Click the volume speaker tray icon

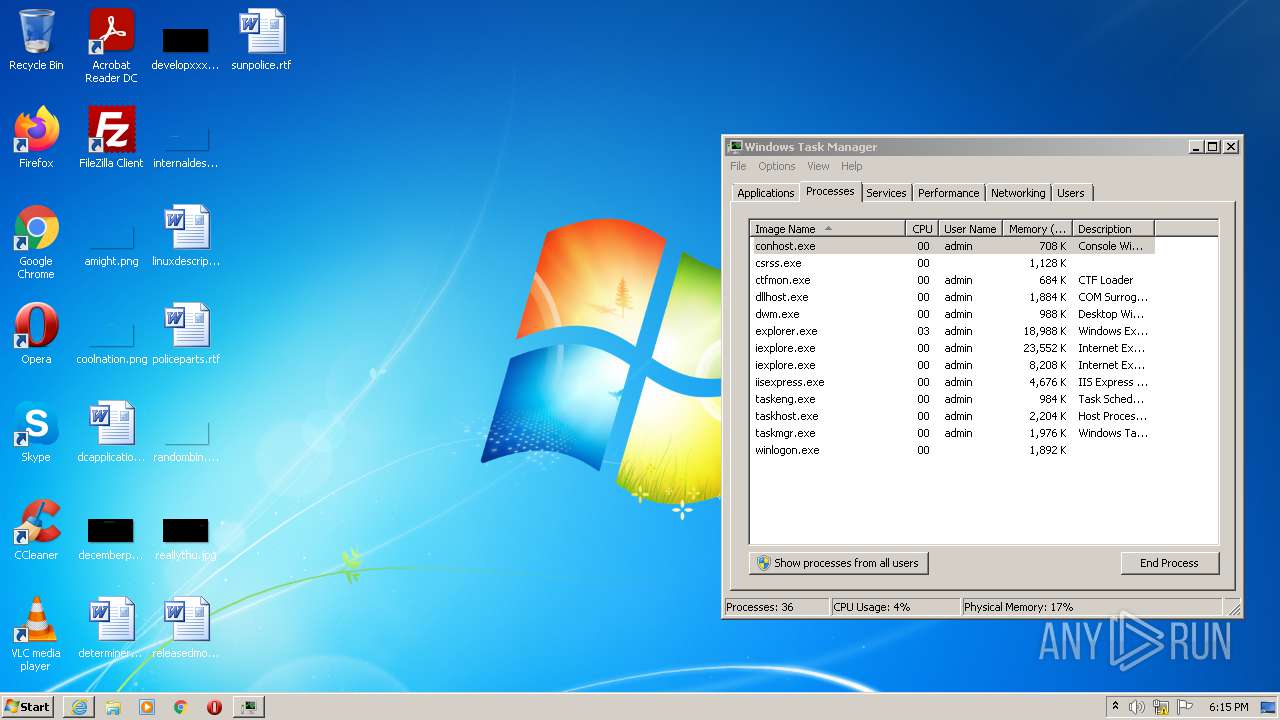pos(1137,707)
